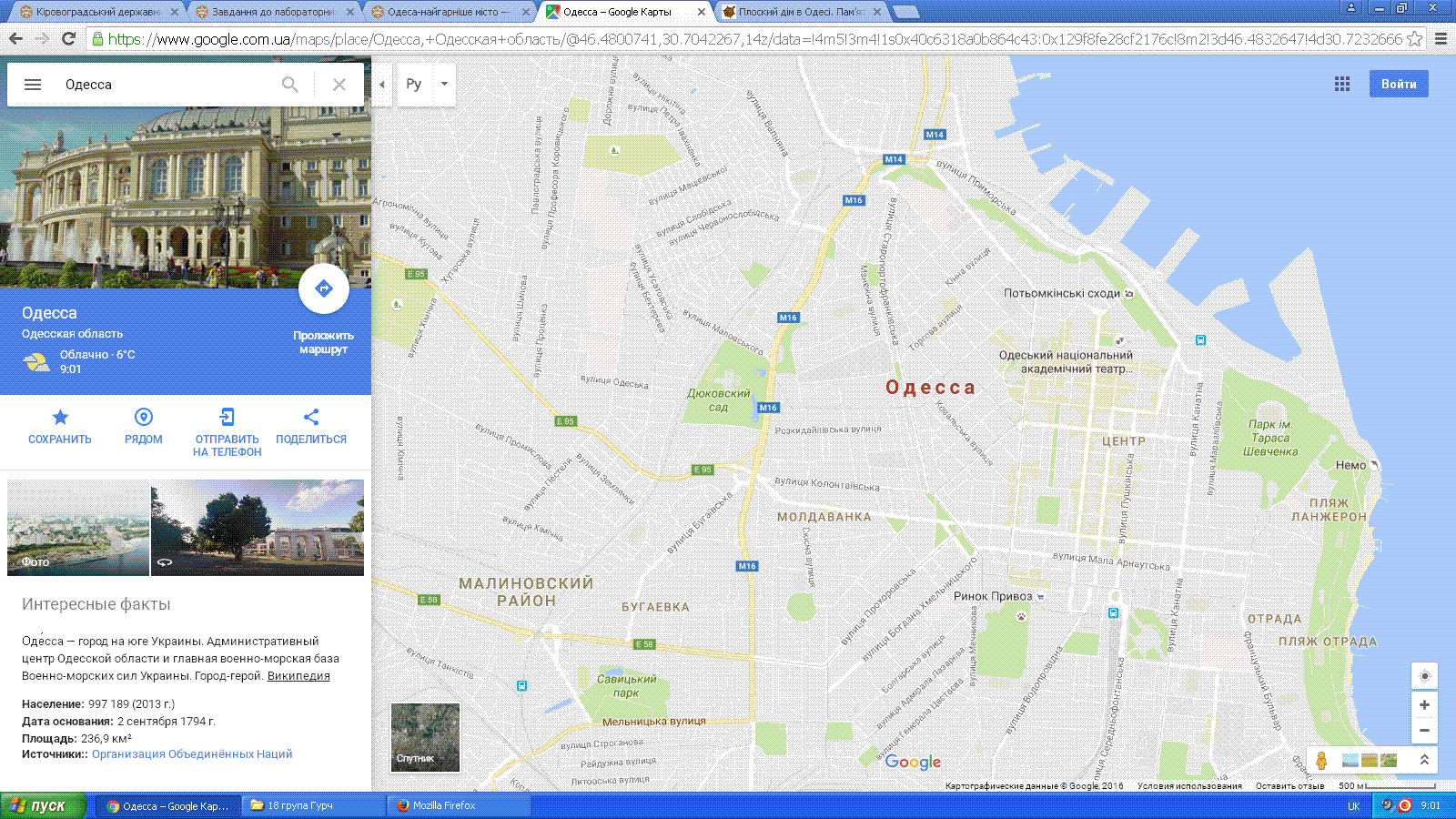Switch to the Завдання до лабораторн tab
This screenshot has height=819, width=1456.
(x=273, y=12)
